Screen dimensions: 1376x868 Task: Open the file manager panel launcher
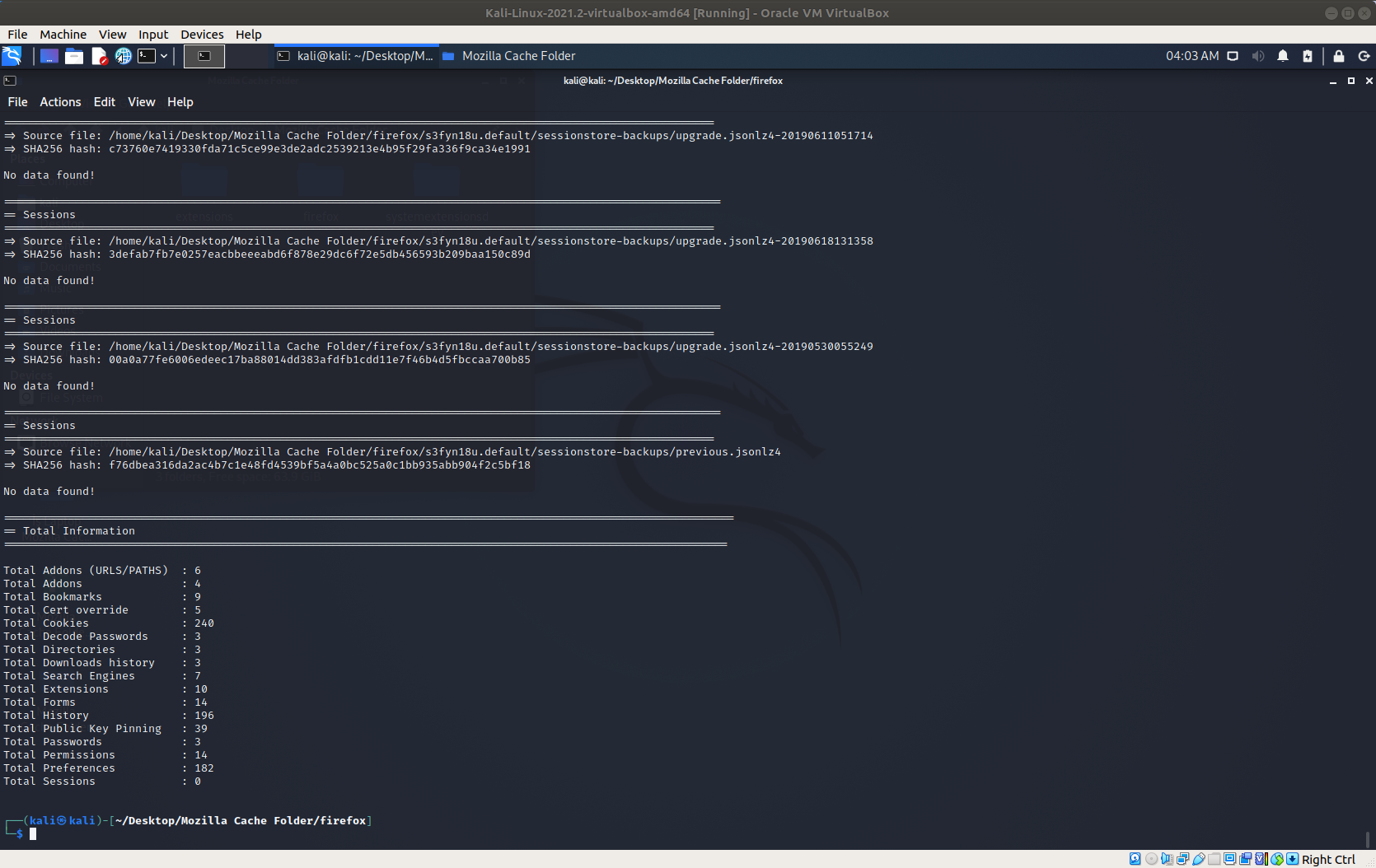click(x=74, y=56)
